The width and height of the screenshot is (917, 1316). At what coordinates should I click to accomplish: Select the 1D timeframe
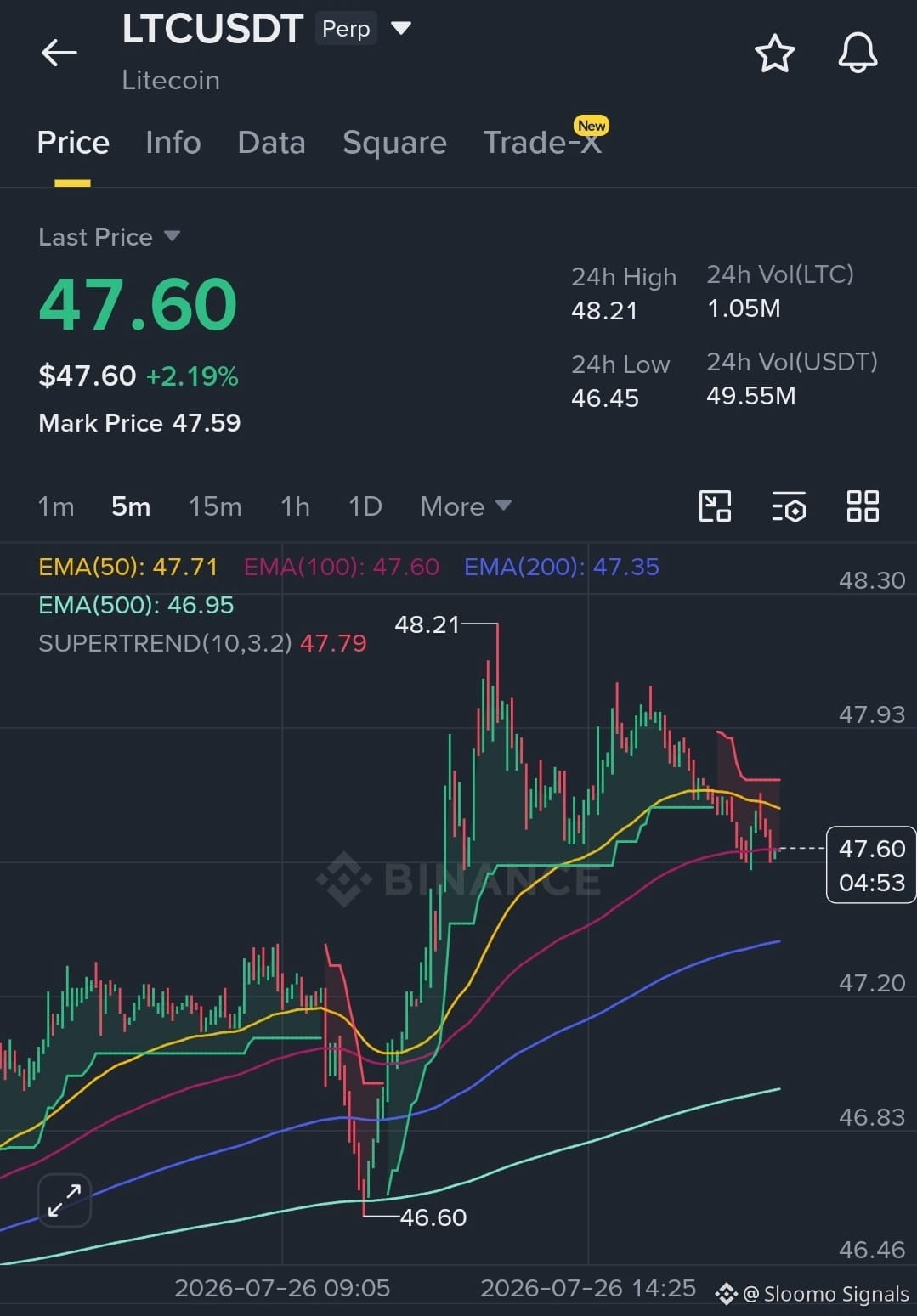(365, 506)
